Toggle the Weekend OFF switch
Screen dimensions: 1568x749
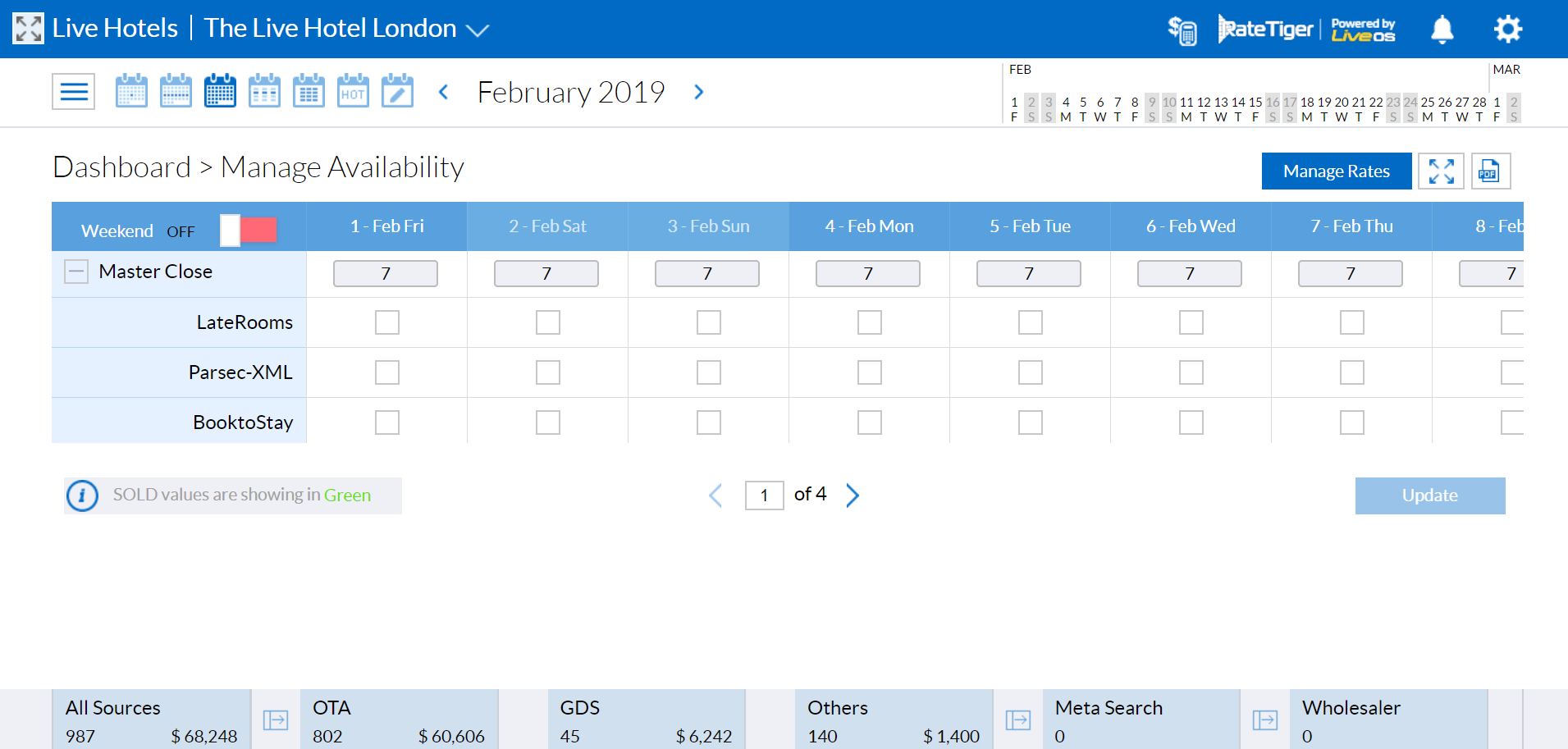click(249, 231)
